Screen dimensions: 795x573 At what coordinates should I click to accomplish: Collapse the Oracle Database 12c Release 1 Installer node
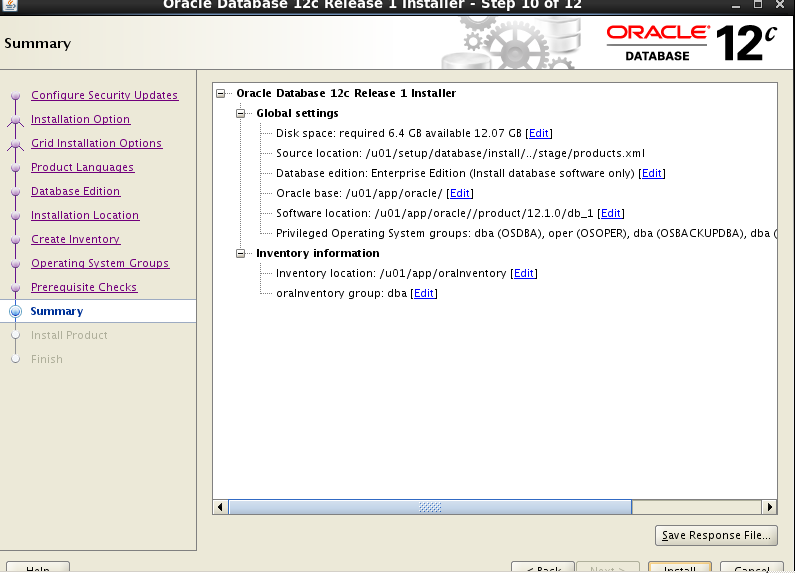(x=221, y=93)
